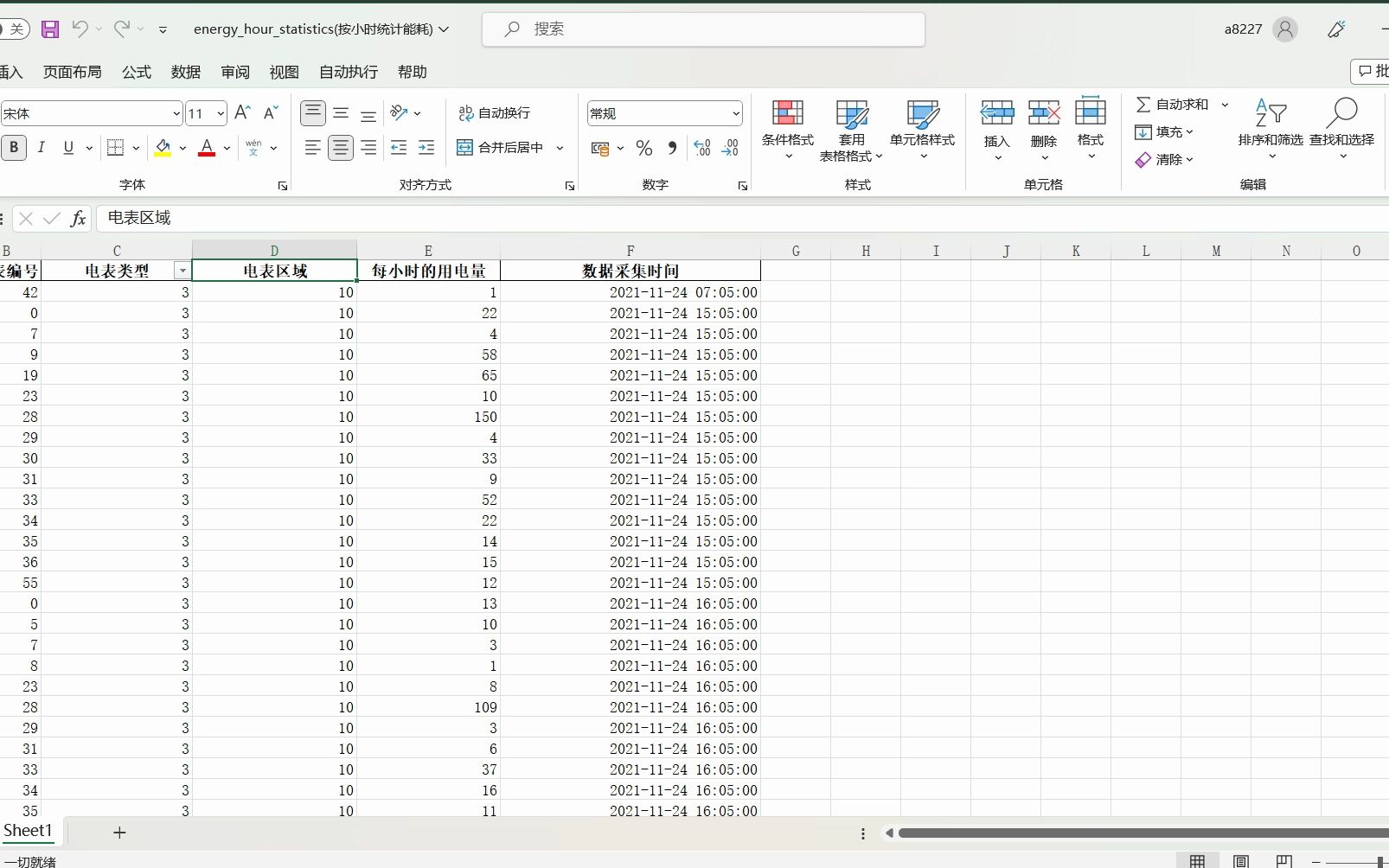Open 格式 cell format menu

point(1091,130)
